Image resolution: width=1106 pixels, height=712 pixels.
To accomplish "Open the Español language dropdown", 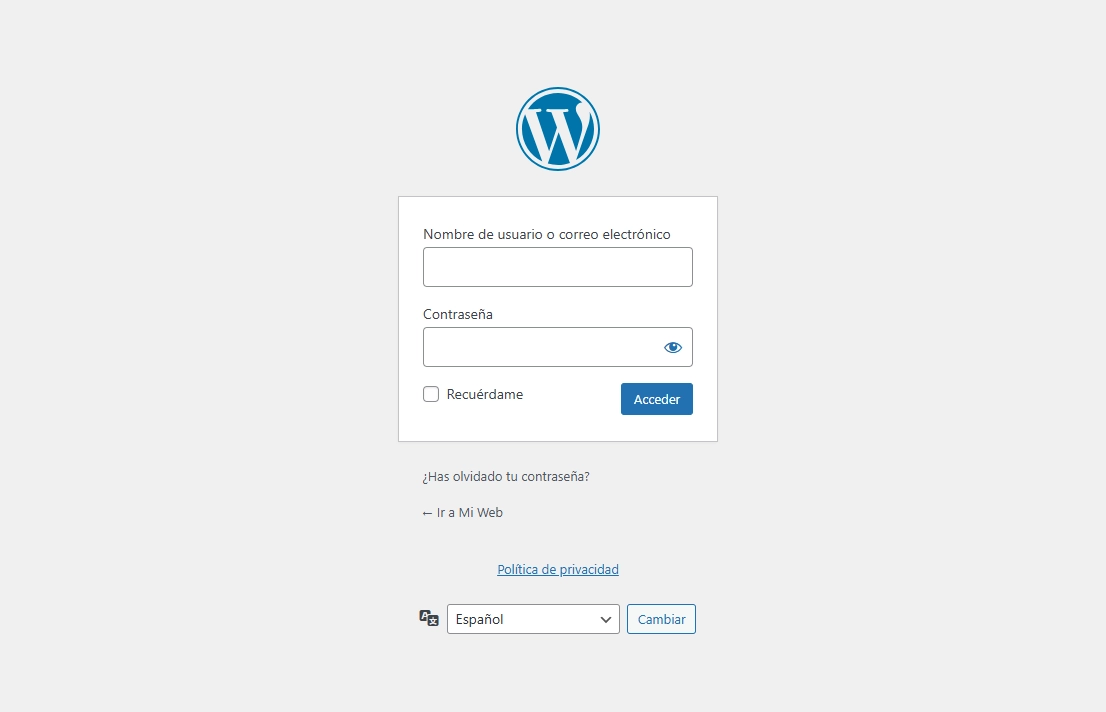I will coord(533,619).
